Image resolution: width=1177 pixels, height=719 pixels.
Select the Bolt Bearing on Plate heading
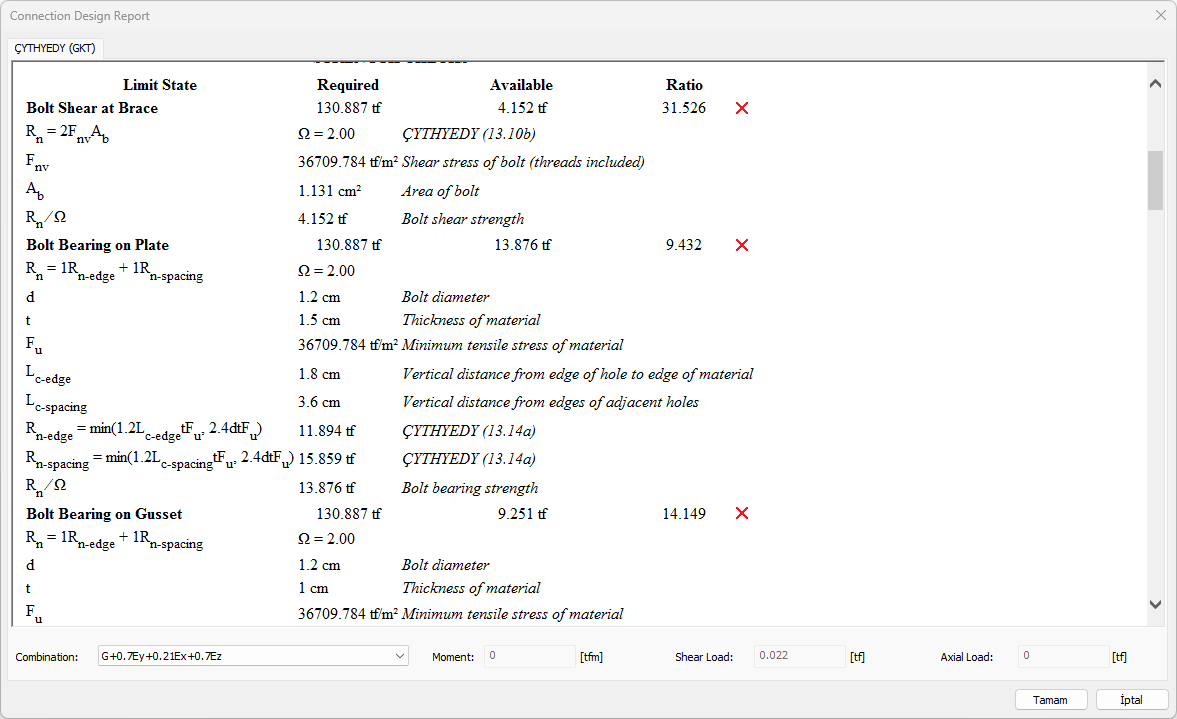(97, 245)
